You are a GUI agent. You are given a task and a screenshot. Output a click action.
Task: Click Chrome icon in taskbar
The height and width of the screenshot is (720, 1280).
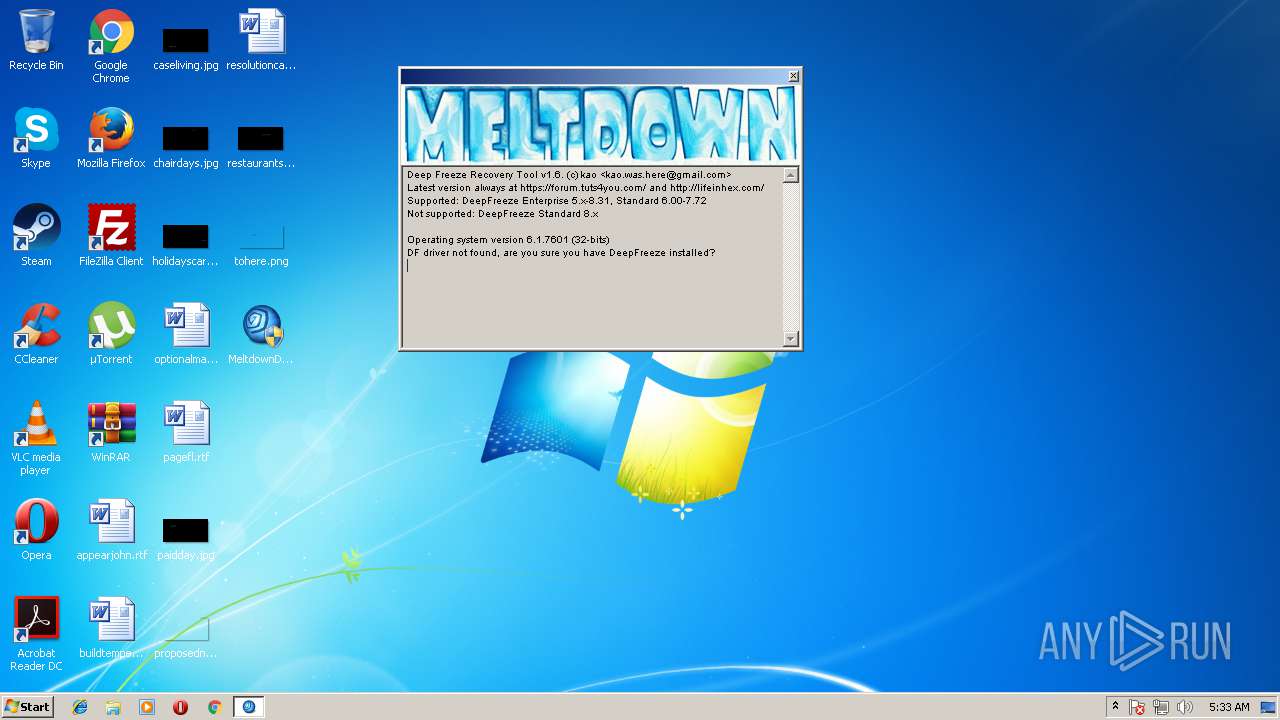pyautogui.click(x=214, y=707)
